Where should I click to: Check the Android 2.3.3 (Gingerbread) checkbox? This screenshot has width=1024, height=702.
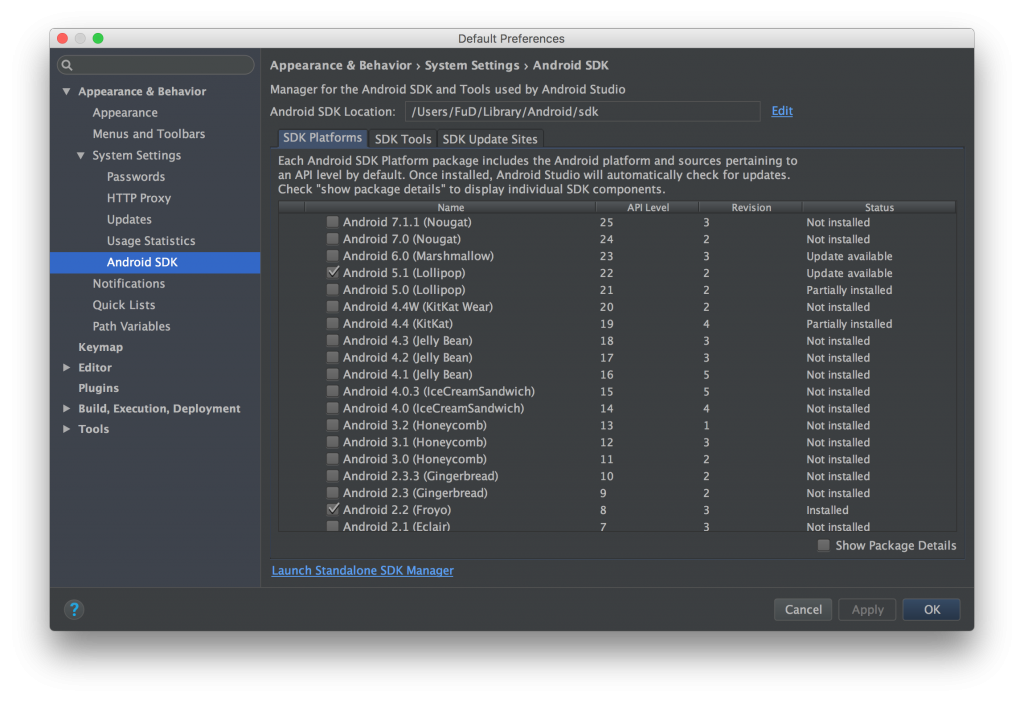[332, 476]
